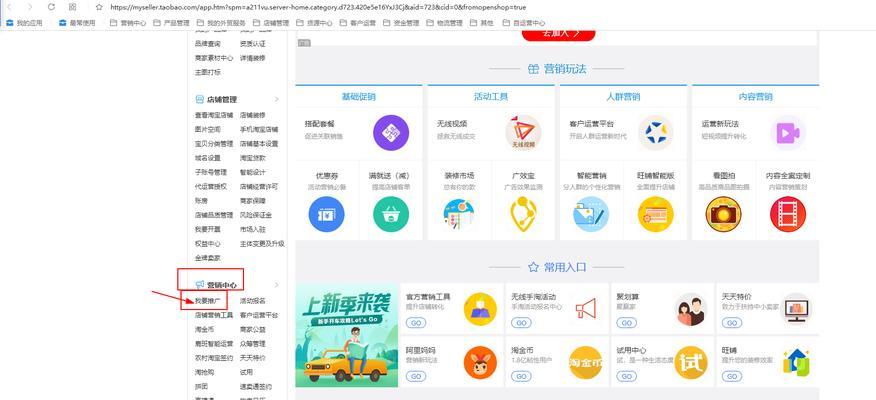Open the 客户运营平台 star icon
The width and height of the screenshot is (876, 400).
point(655,132)
